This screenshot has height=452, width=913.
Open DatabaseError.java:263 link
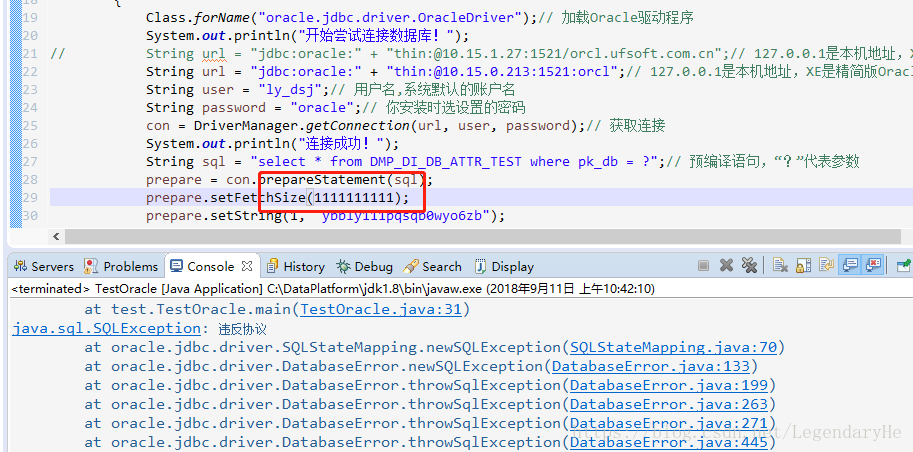tap(668, 404)
